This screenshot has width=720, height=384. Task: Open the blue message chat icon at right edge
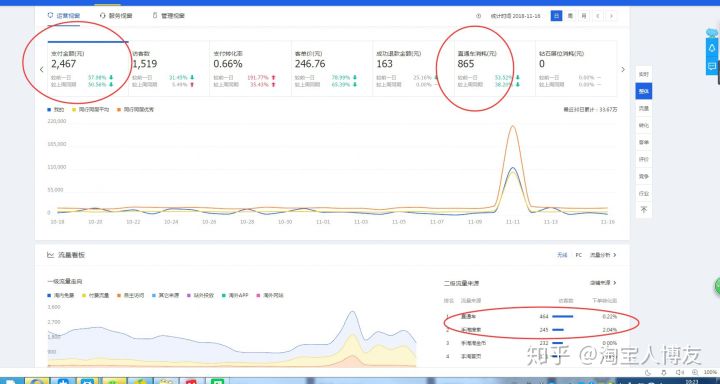pos(712,67)
